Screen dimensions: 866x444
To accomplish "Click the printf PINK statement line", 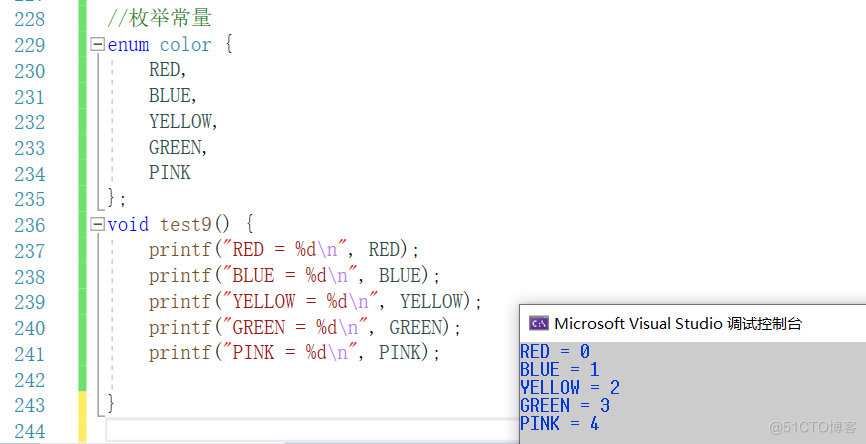I will 294,353.
